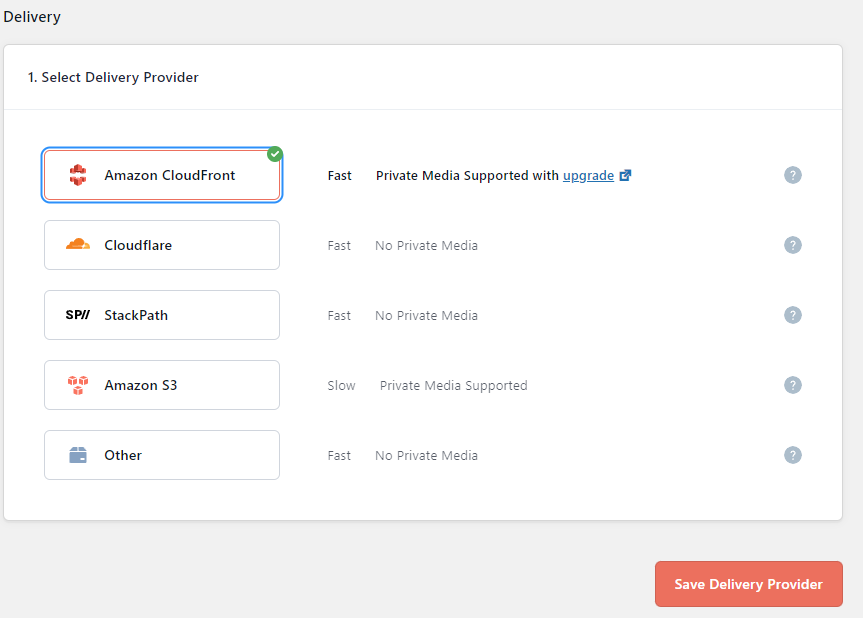Image resolution: width=863 pixels, height=618 pixels.
Task: Click the Select Delivery Provider heading
Action: click(x=113, y=77)
